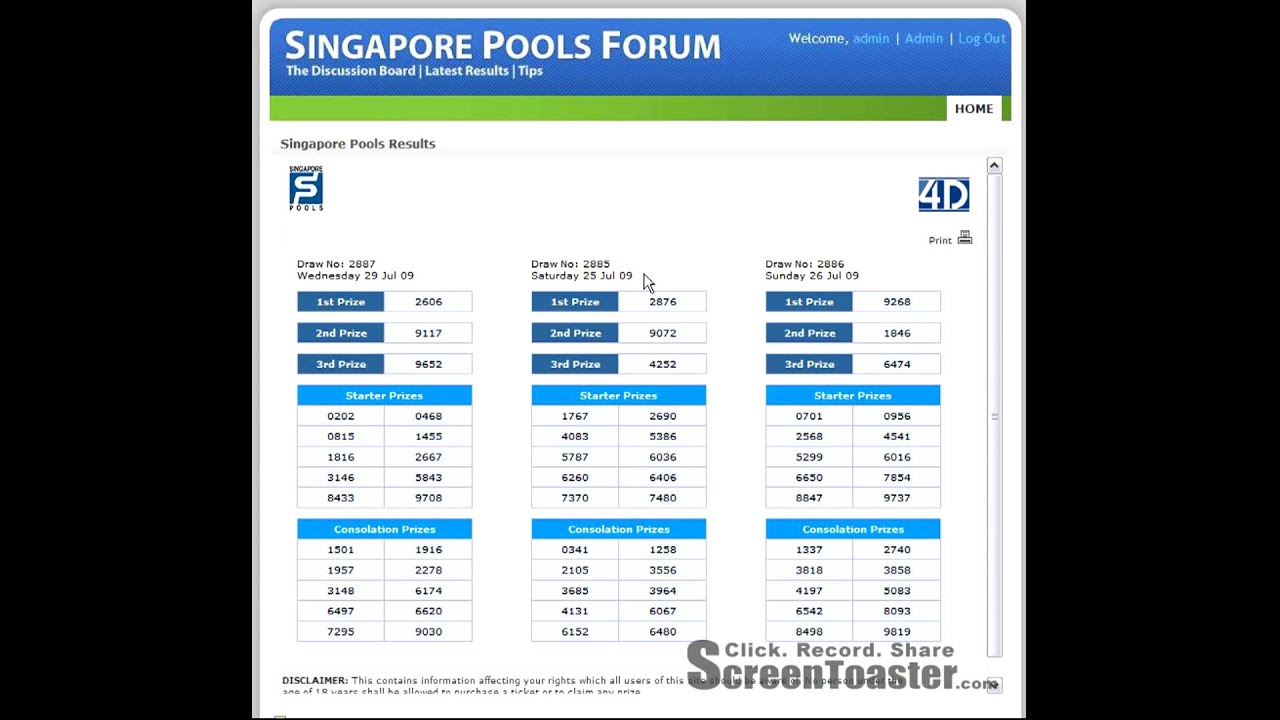Select the Draw No: 2885 text
Screen dimensions: 1280x720
pyautogui.click(x=570, y=264)
